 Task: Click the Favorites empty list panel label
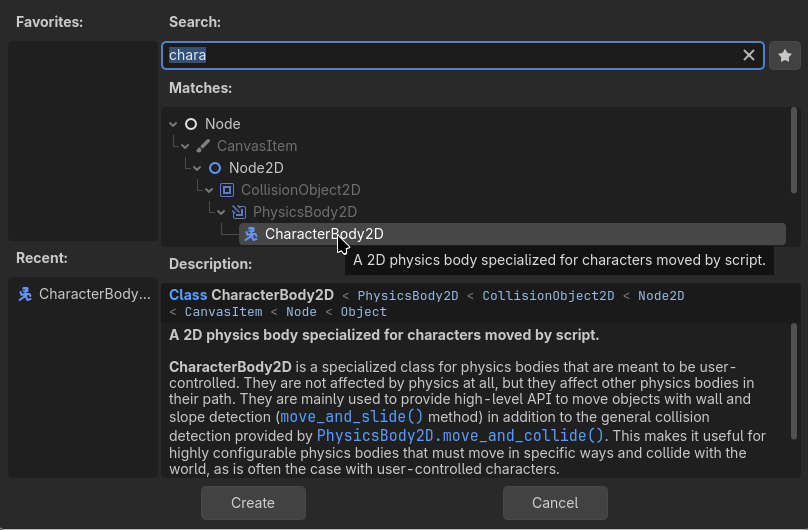[x=49, y=22]
